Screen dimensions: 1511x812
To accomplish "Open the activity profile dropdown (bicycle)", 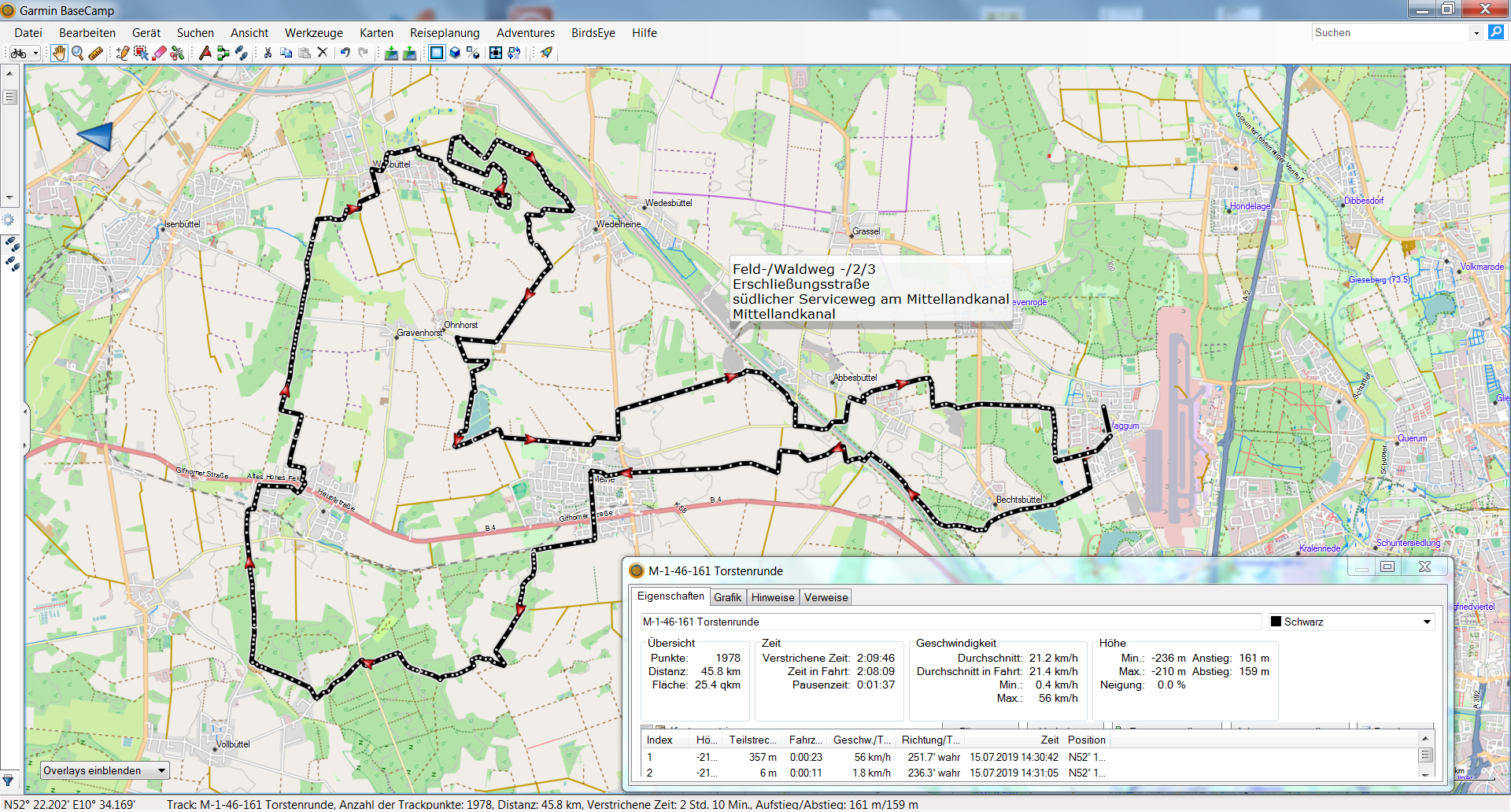I will [x=24, y=53].
